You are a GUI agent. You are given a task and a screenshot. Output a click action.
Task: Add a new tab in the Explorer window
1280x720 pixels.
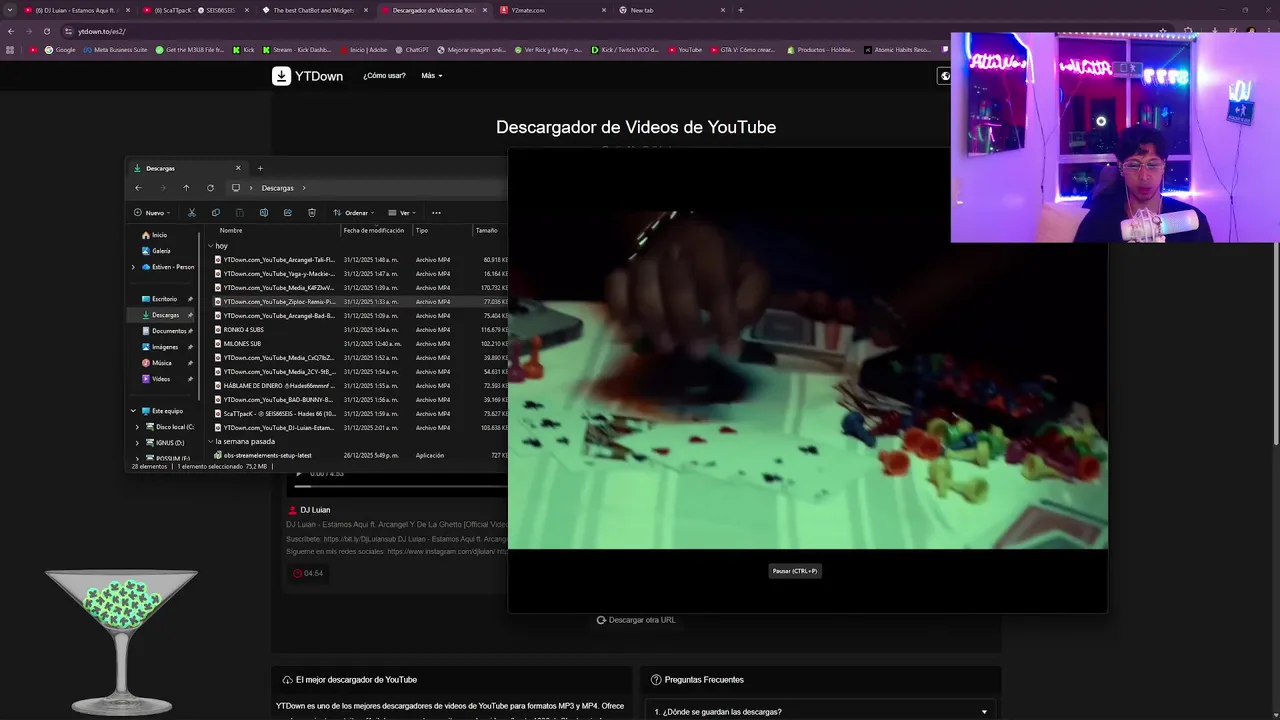click(260, 168)
